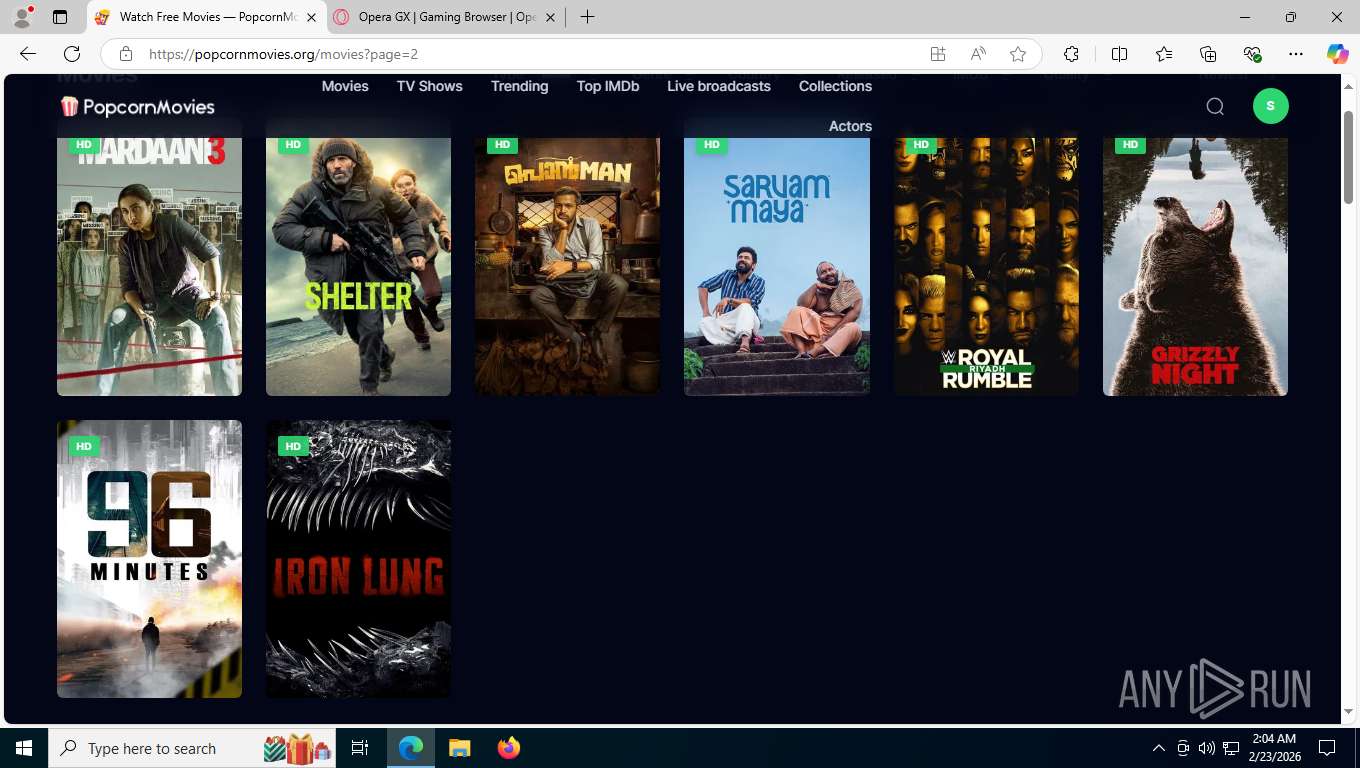The height and width of the screenshot is (768, 1360).
Task: Open the volume speaker tray icon
Action: (x=1207, y=748)
